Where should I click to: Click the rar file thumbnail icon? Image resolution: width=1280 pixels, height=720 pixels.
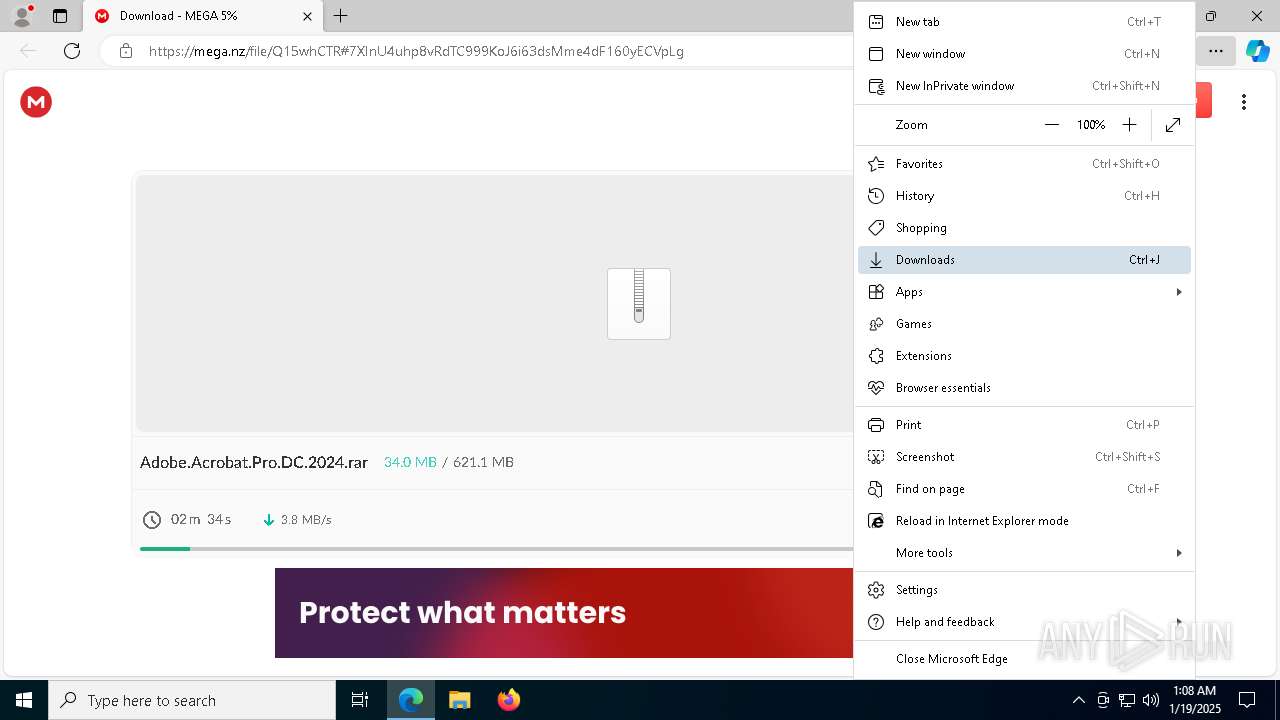coord(639,304)
